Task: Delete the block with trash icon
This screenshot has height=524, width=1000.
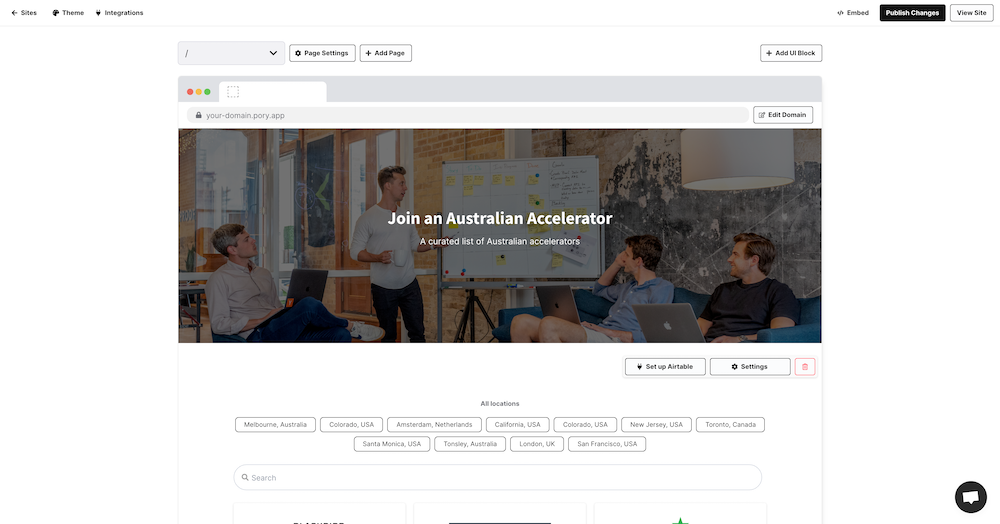Action: [805, 367]
